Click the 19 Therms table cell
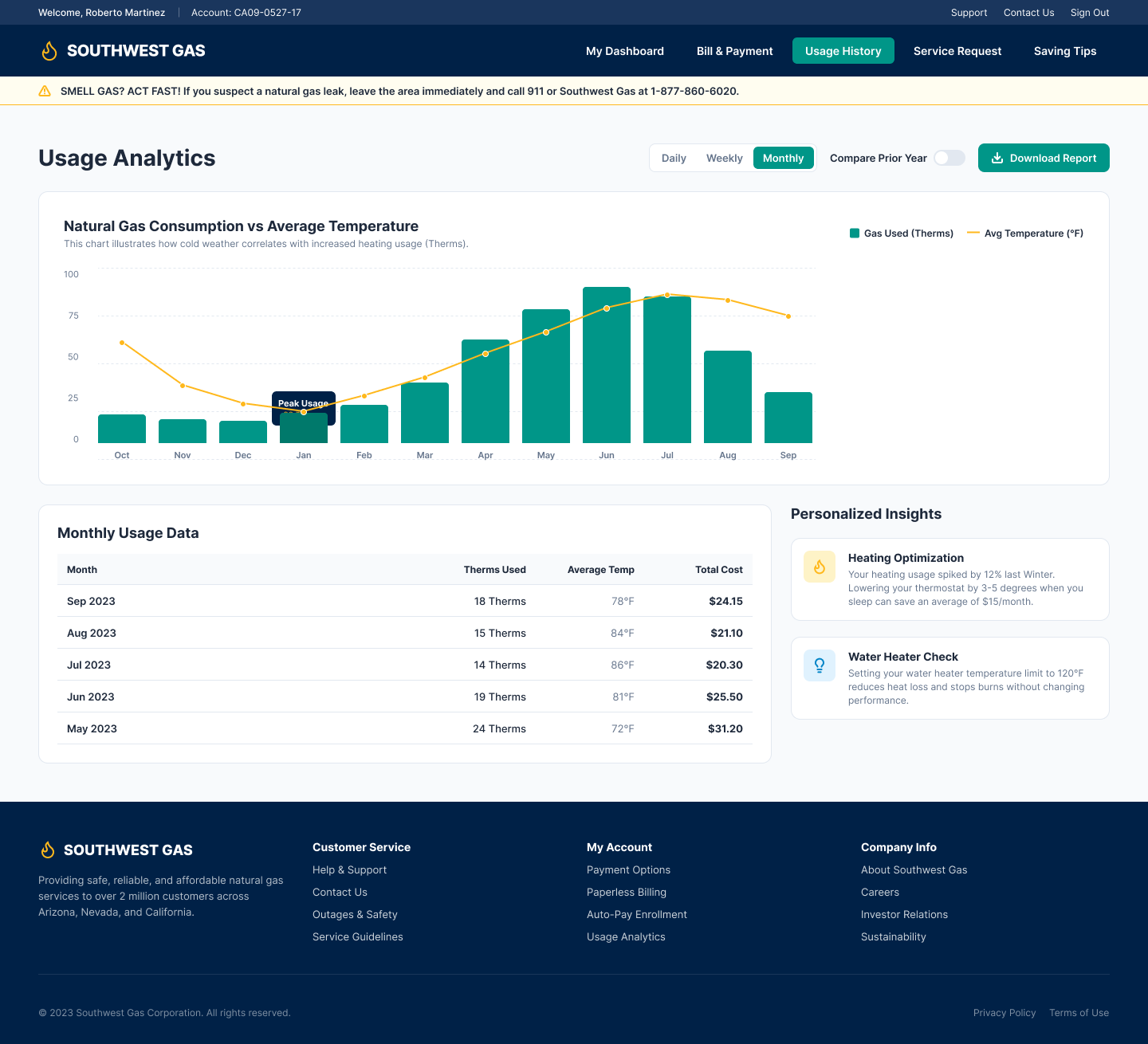Screen dimensions: 1148x1044 coord(500,697)
